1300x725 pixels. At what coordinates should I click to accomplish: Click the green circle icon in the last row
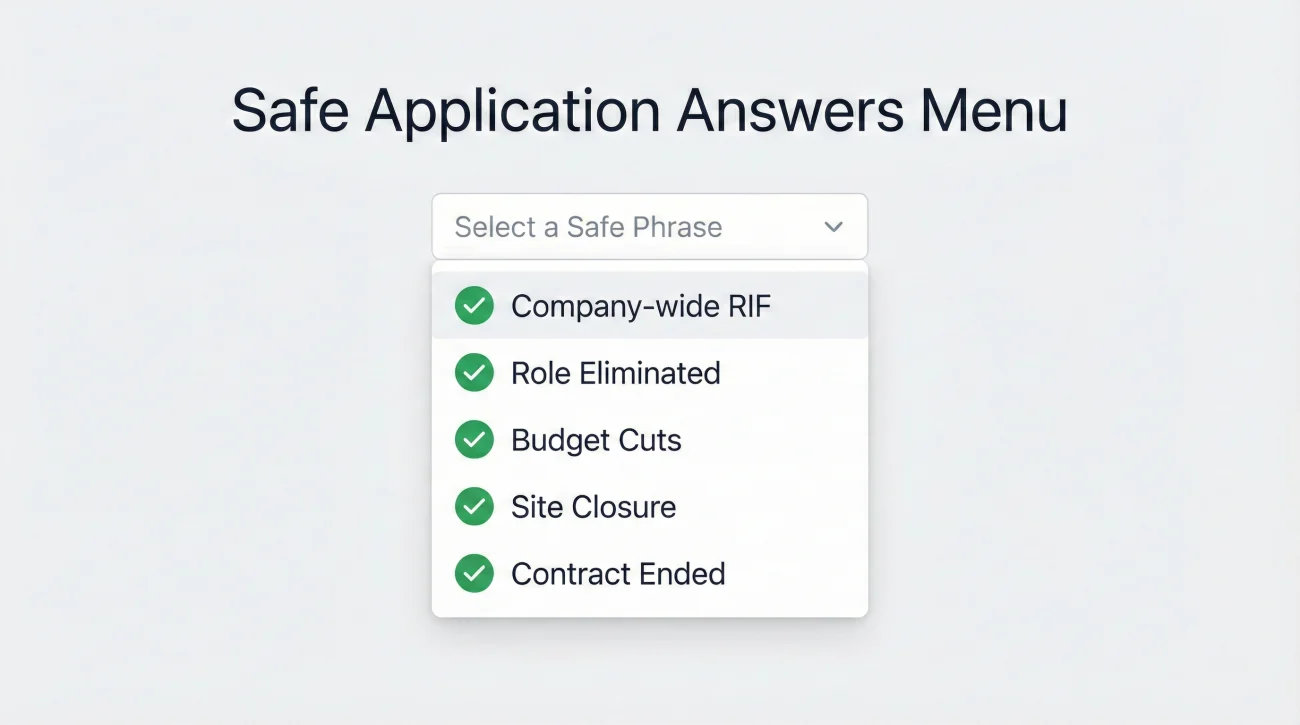474,573
